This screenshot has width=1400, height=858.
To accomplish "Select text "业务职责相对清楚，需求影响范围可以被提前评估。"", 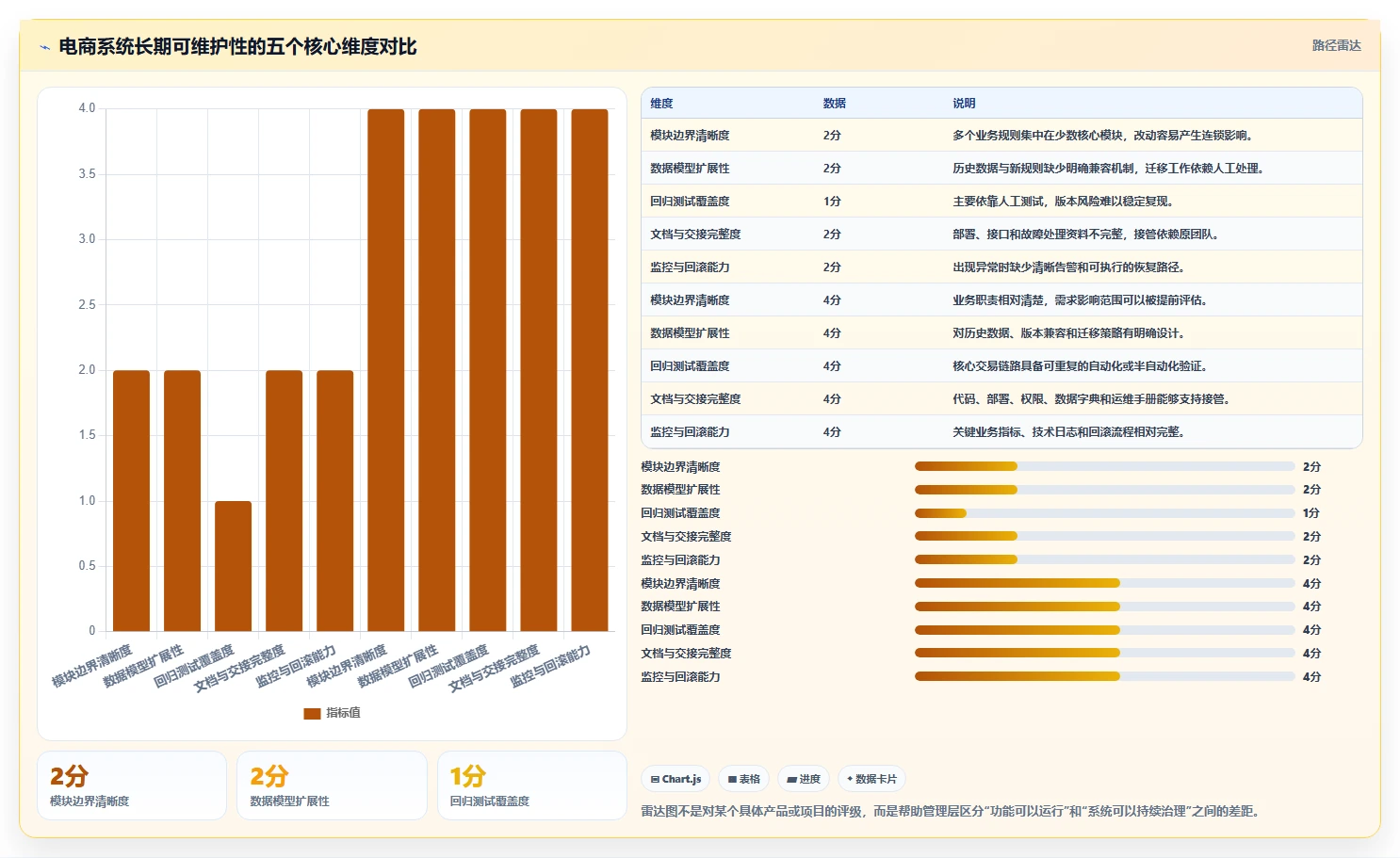I will coord(1080,300).
